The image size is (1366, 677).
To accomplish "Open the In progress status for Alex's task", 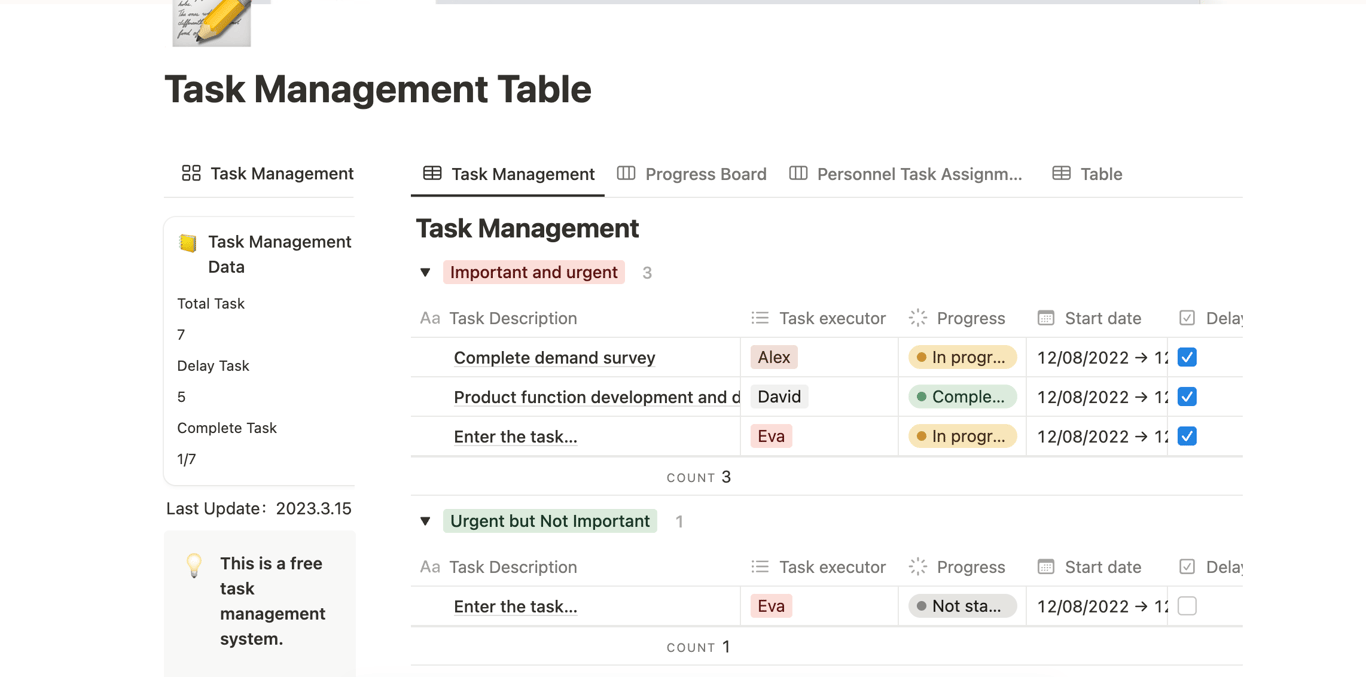I will (x=962, y=357).
